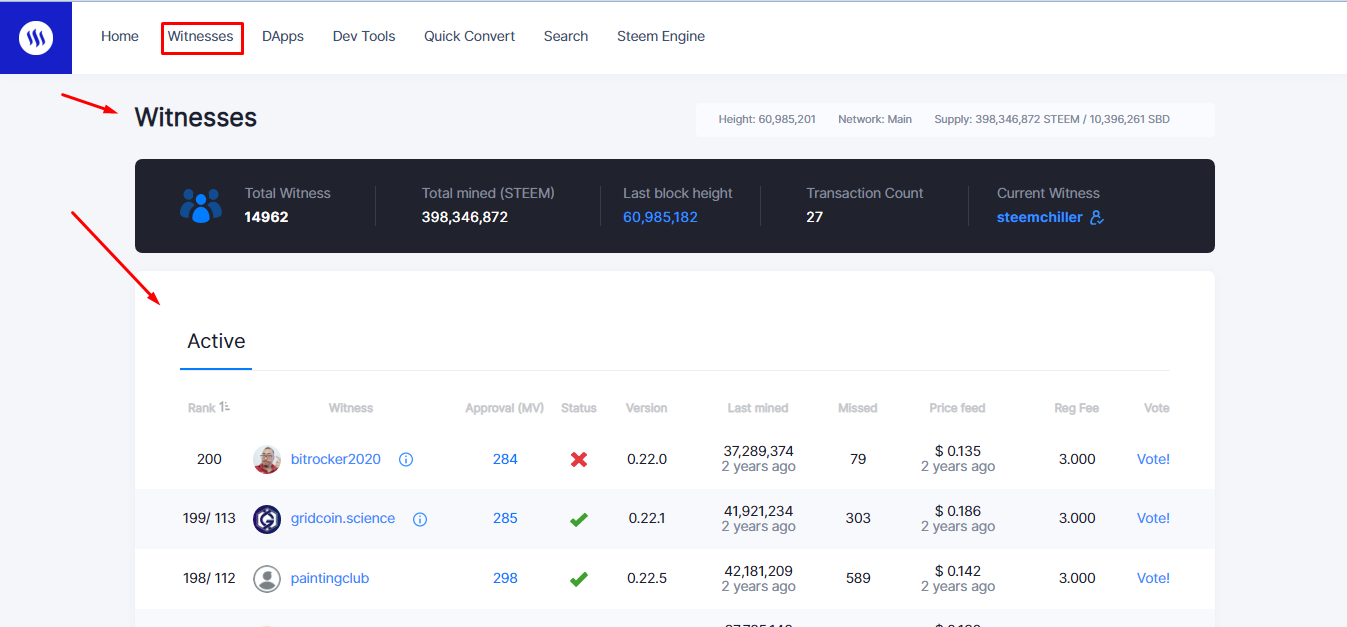
Task: Click Supply figure in info bar
Action: [x=1052, y=119]
